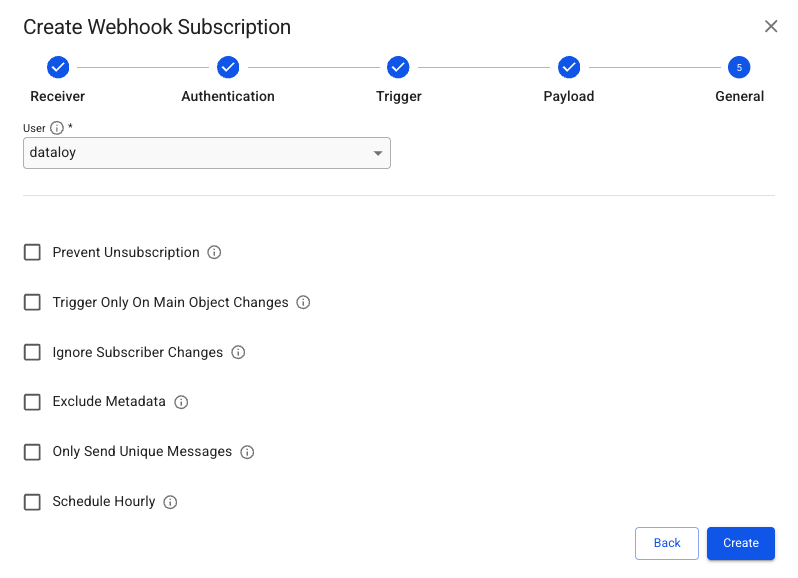The width and height of the screenshot is (798, 578).
Task: Click the info icon beside User label
Action: coord(57,128)
